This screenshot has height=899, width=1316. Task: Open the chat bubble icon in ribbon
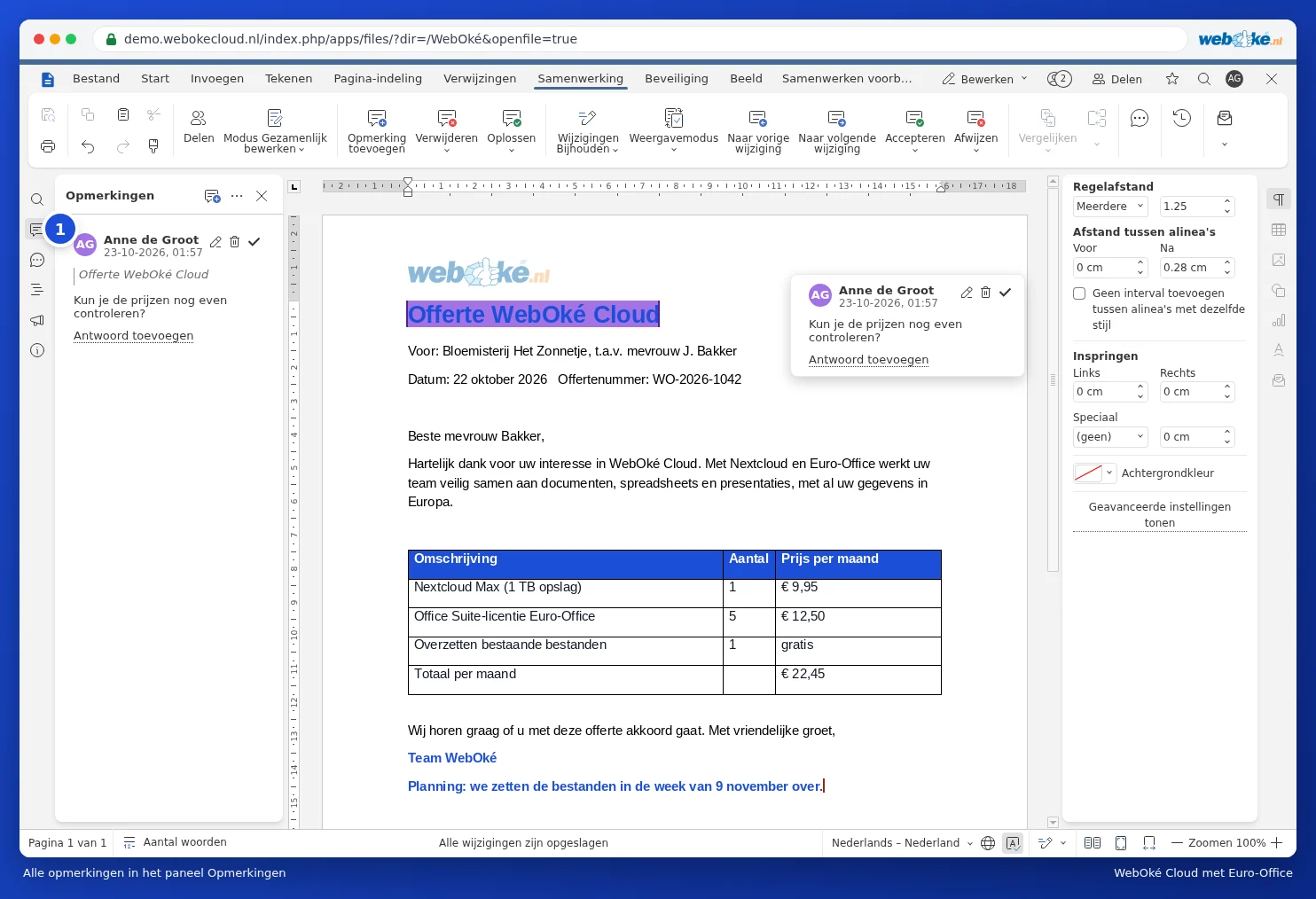click(x=1140, y=118)
